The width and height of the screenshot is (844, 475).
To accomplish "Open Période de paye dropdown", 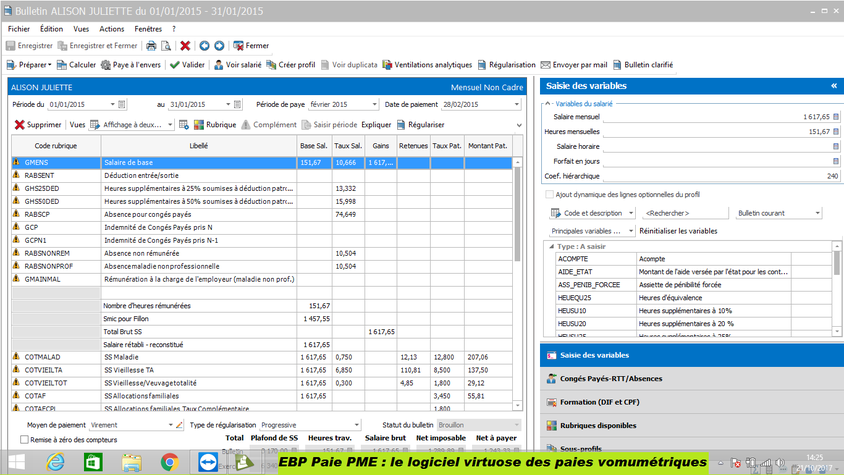I will (375, 104).
